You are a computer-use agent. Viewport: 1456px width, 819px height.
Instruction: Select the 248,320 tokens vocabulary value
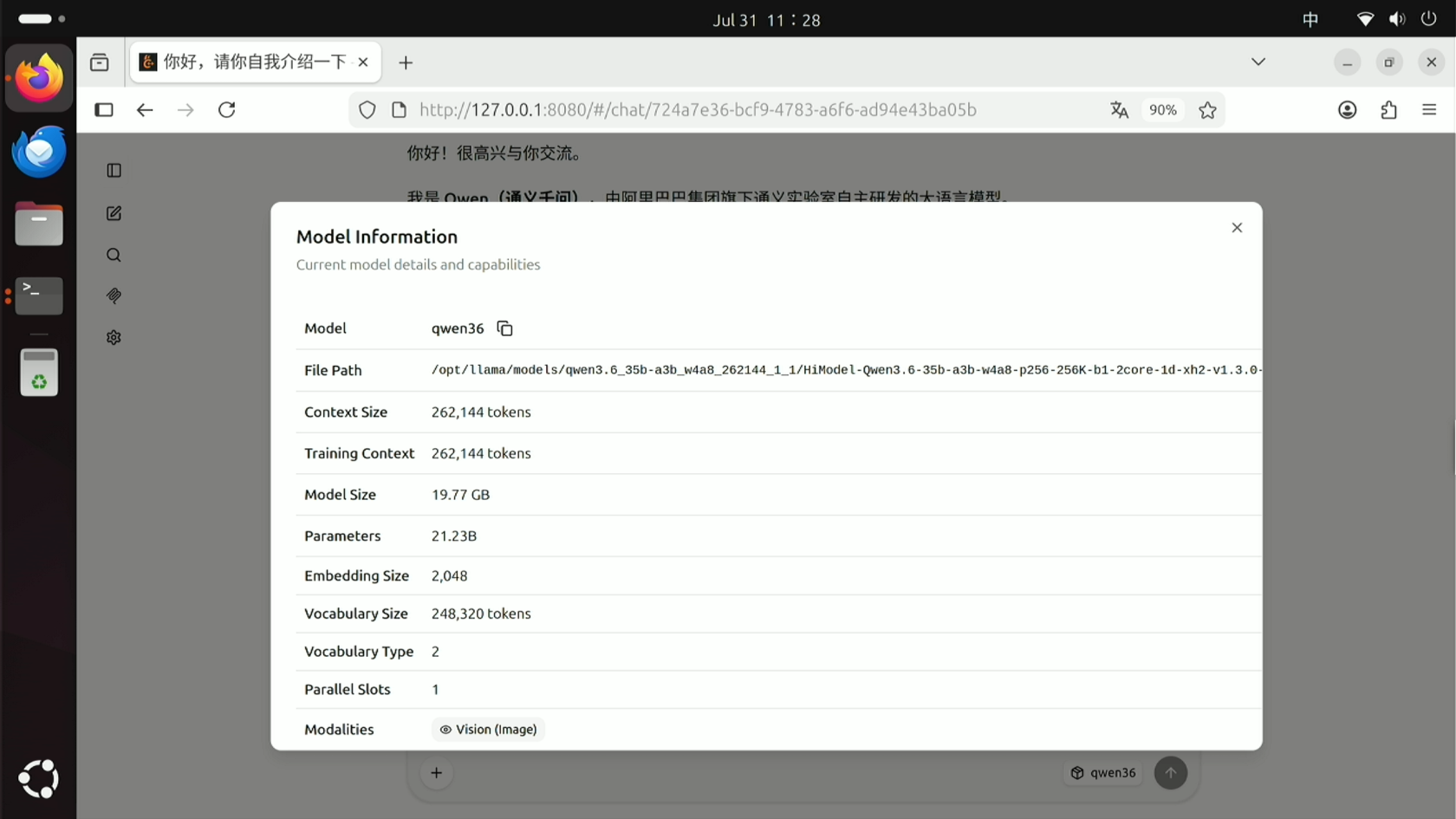click(481, 614)
